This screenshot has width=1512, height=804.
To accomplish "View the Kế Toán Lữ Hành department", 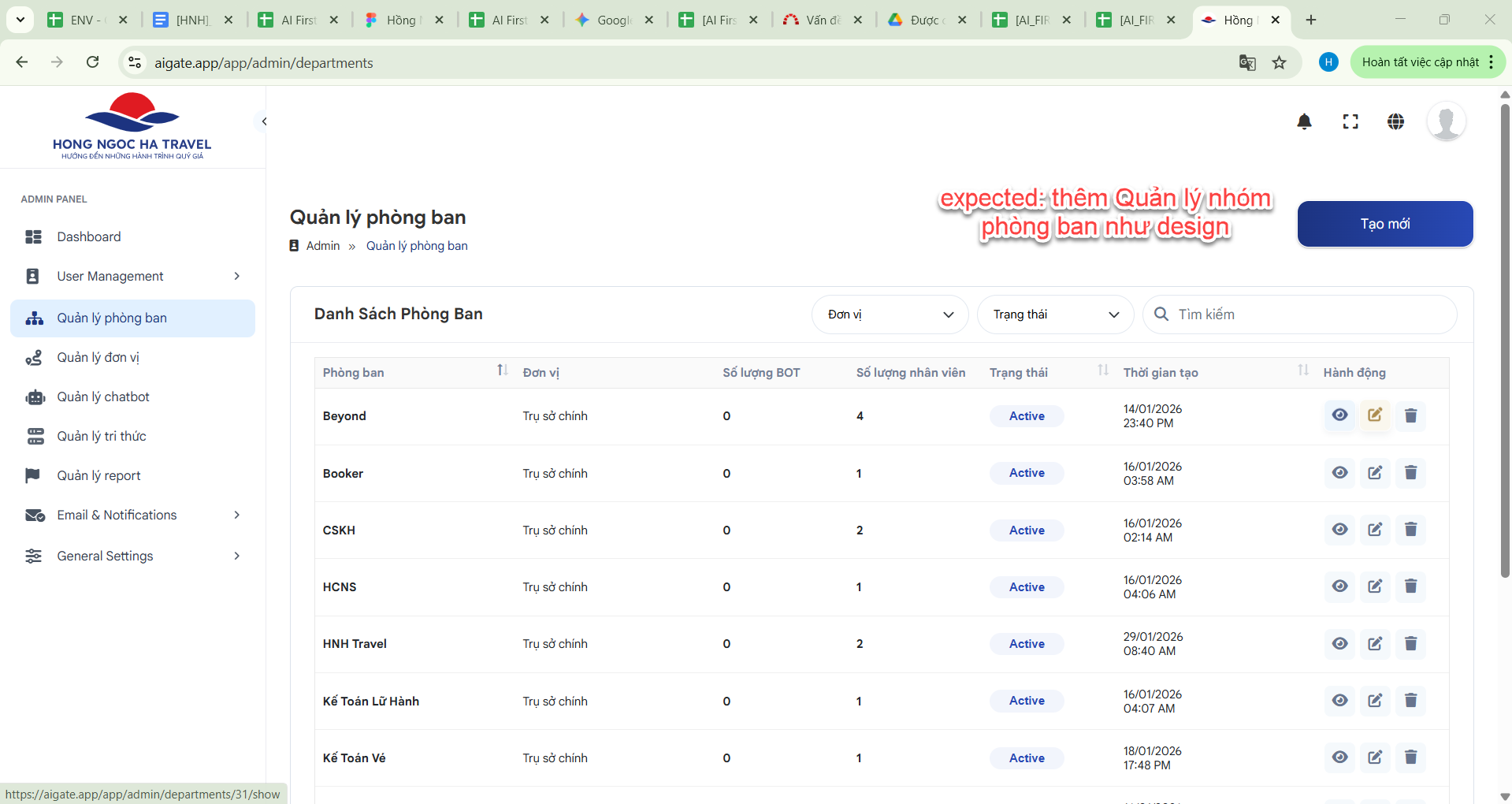I will (1339, 701).
